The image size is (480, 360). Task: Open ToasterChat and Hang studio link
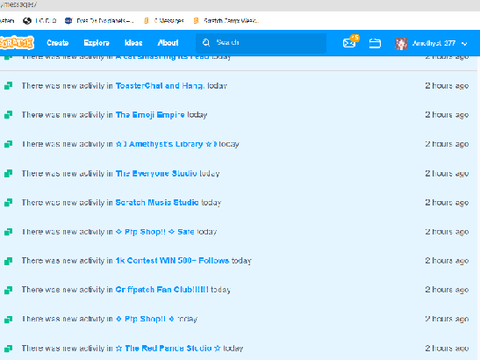pyautogui.click(x=160, y=86)
